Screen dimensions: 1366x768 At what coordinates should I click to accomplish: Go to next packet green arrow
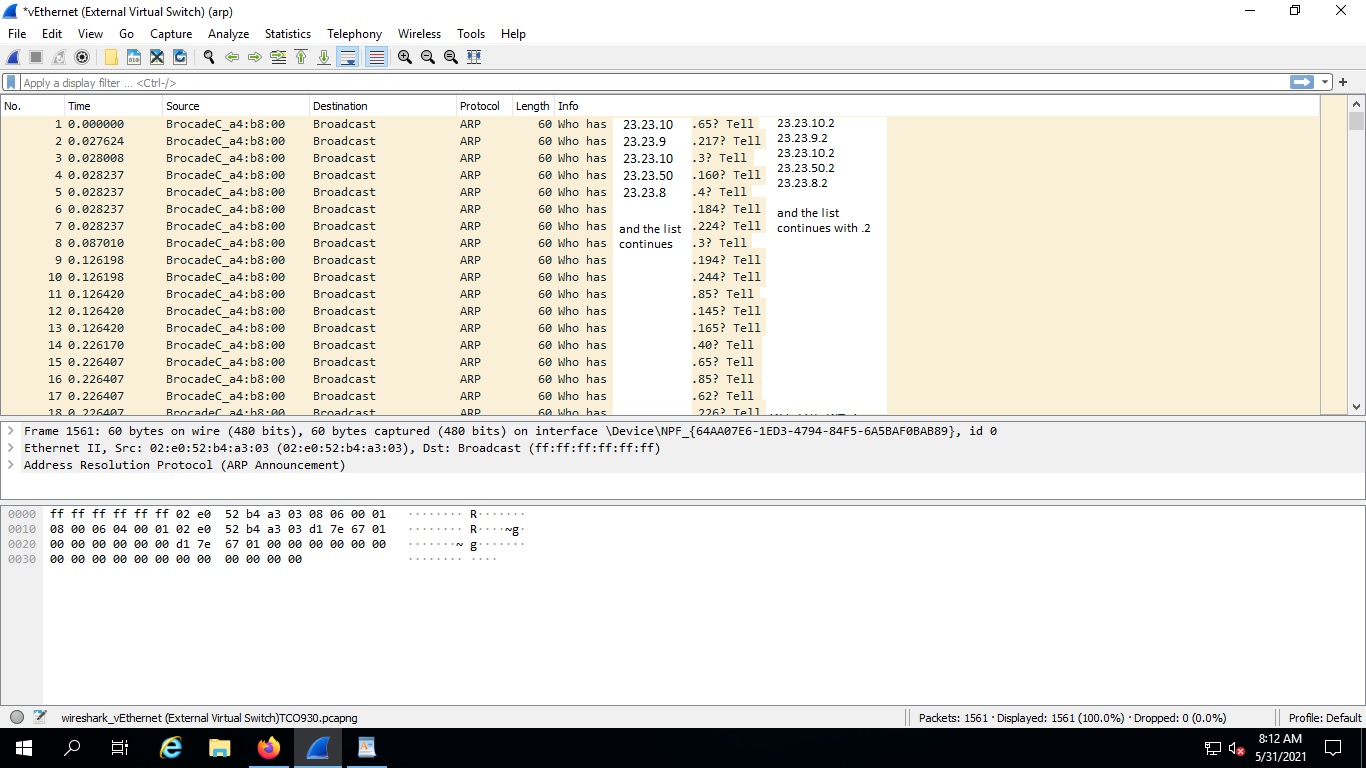pos(255,57)
